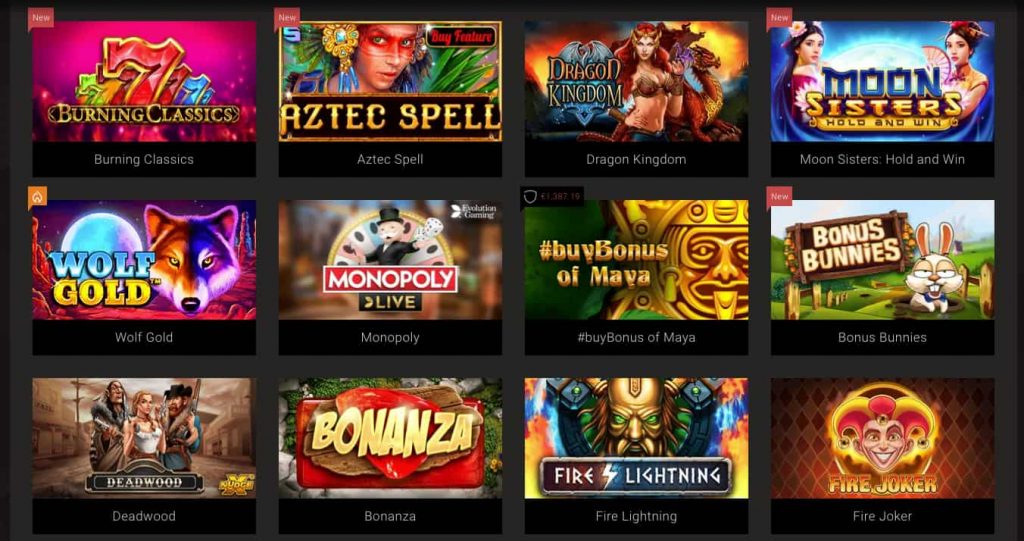Open the Burning Classics game thumbnail
This screenshot has width=1024, height=541.
coord(144,82)
